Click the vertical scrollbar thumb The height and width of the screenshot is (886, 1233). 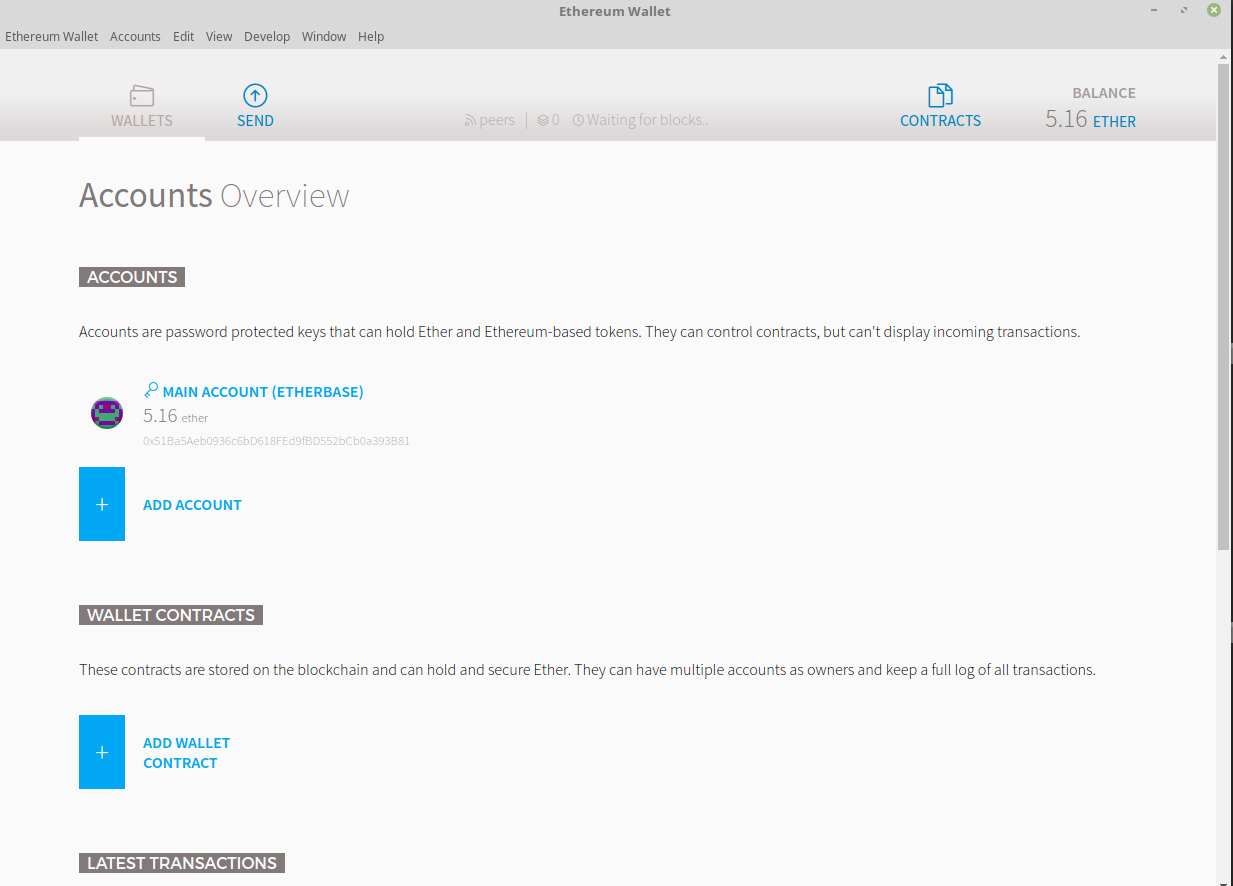(x=1223, y=305)
